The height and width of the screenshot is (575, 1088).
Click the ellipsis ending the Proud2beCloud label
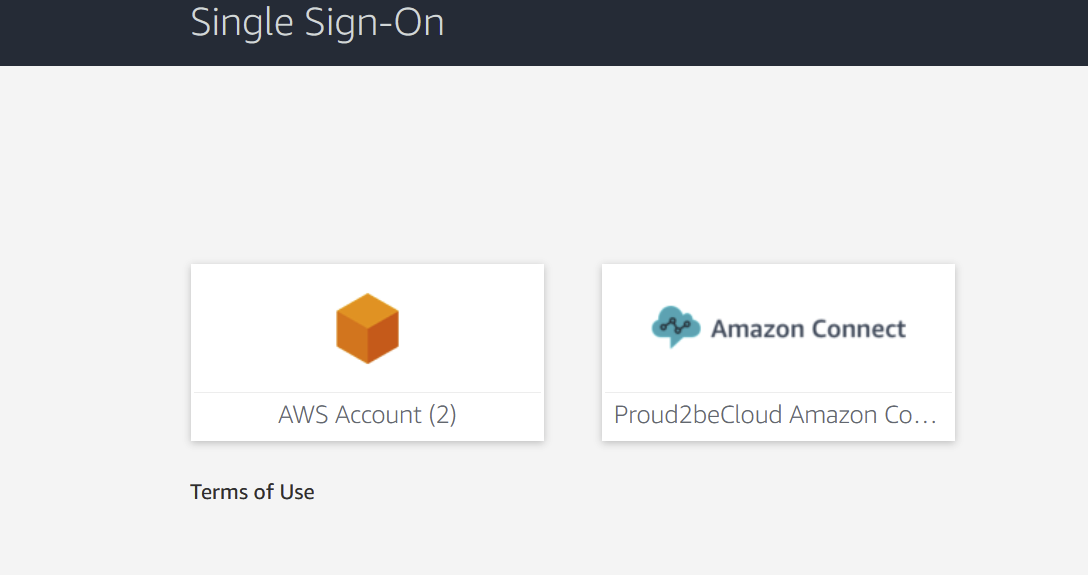(x=926, y=416)
